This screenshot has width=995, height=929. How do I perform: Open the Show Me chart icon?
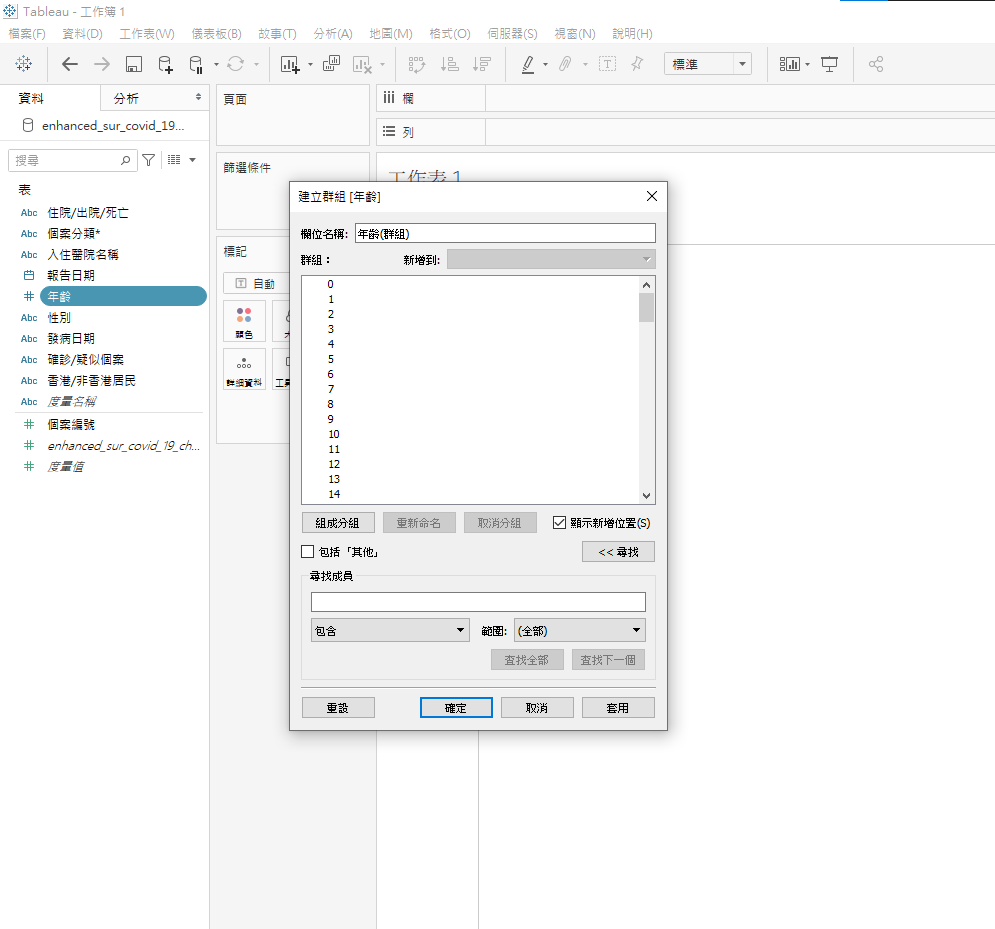point(790,64)
